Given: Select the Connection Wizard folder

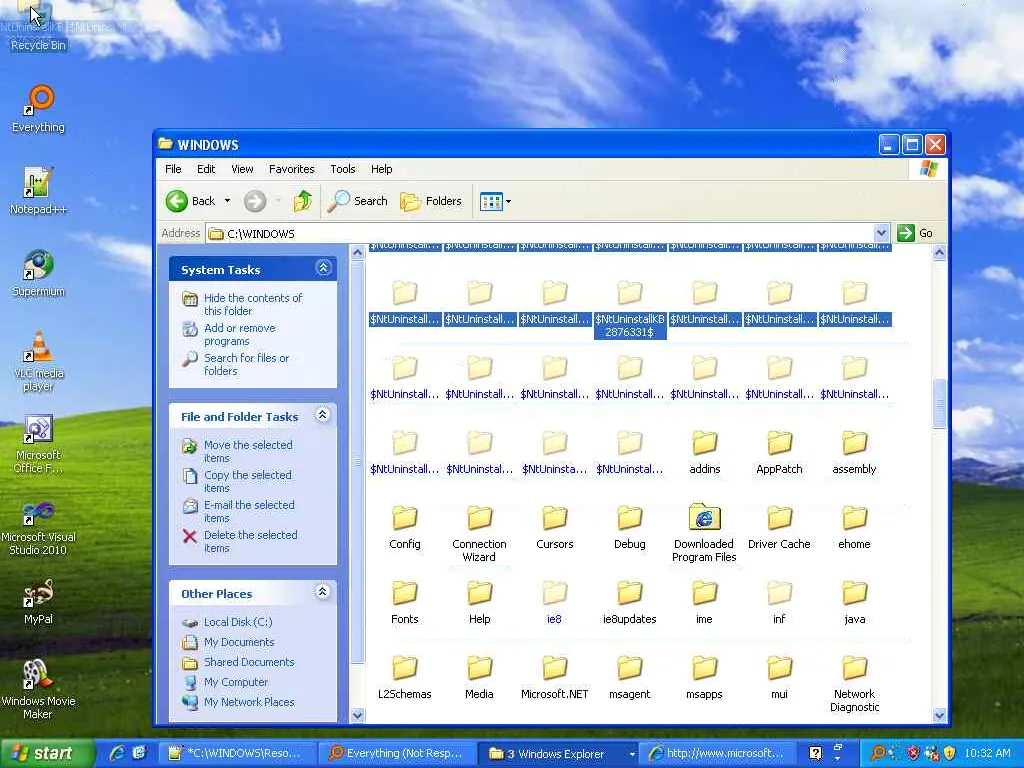Looking at the screenshot, I should [x=479, y=533].
